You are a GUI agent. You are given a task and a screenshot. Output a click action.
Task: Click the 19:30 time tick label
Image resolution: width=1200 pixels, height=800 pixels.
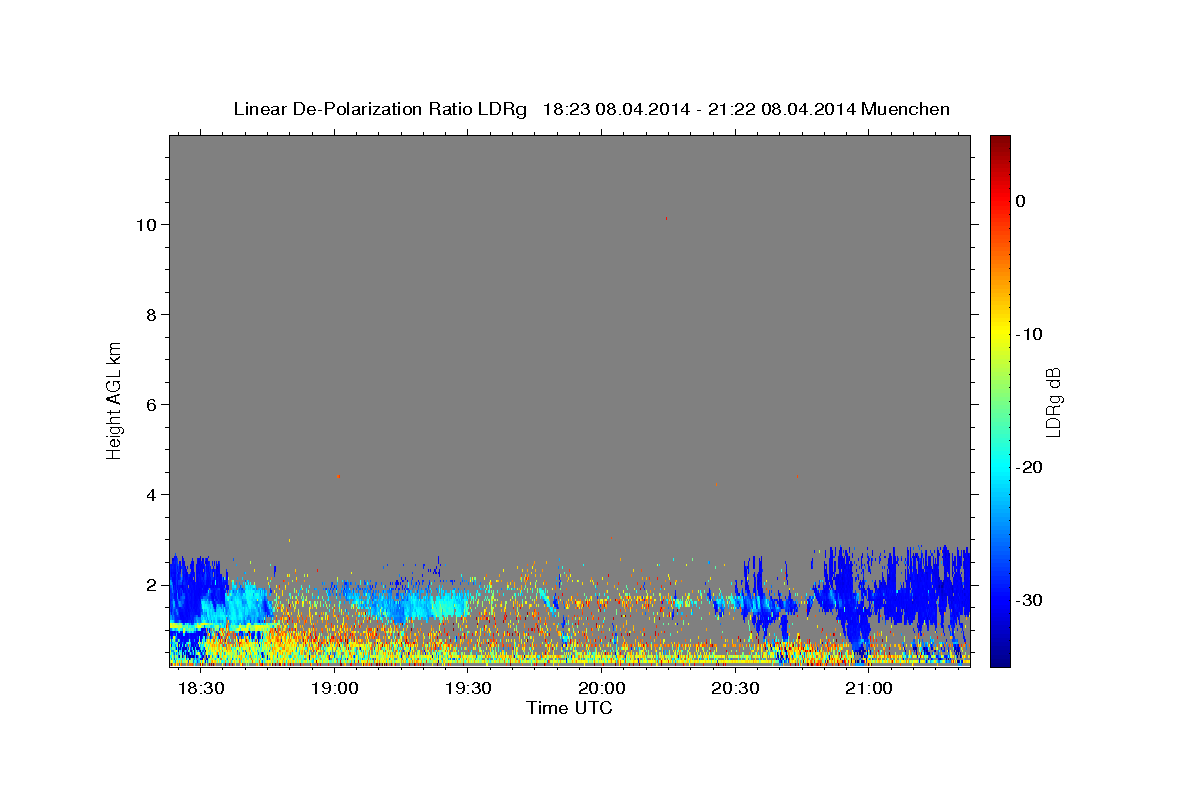click(468, 689)
